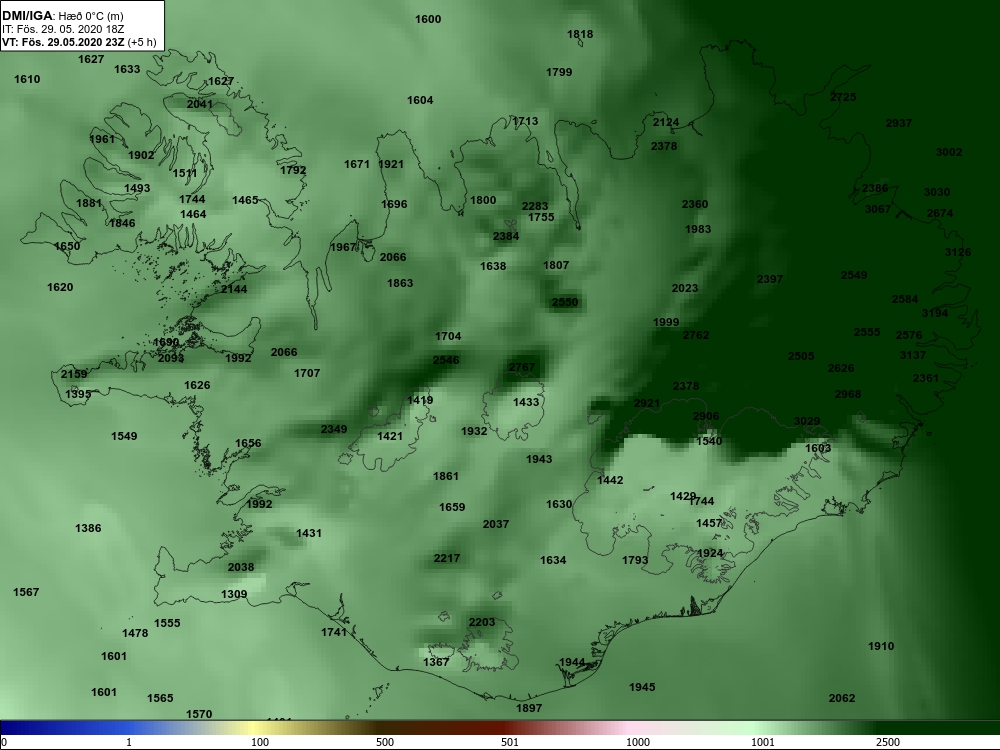Click the legend label '500'

pyautogui.click(x=385, y=742)
